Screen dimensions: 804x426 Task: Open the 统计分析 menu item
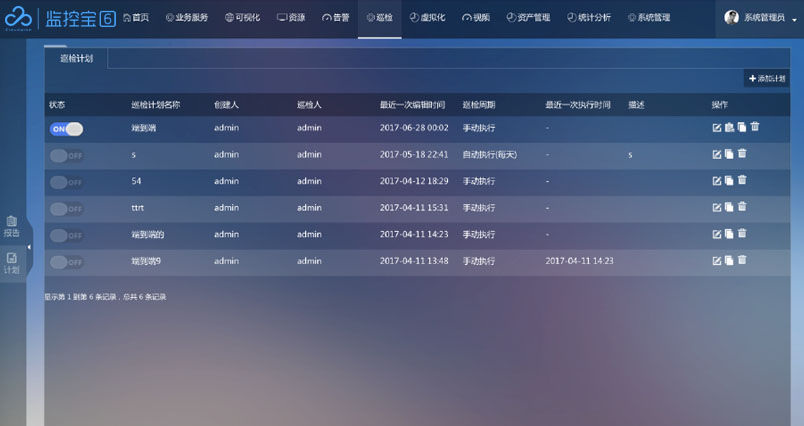tap(588, 18)
